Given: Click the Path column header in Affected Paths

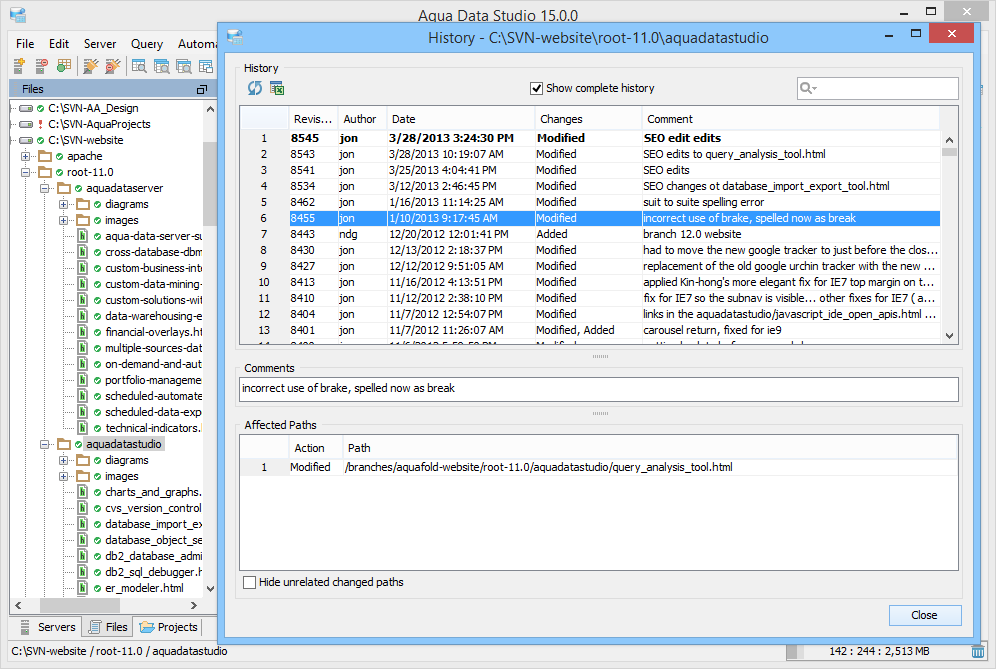Looking at the screenshot, I should tap(650, 448).
